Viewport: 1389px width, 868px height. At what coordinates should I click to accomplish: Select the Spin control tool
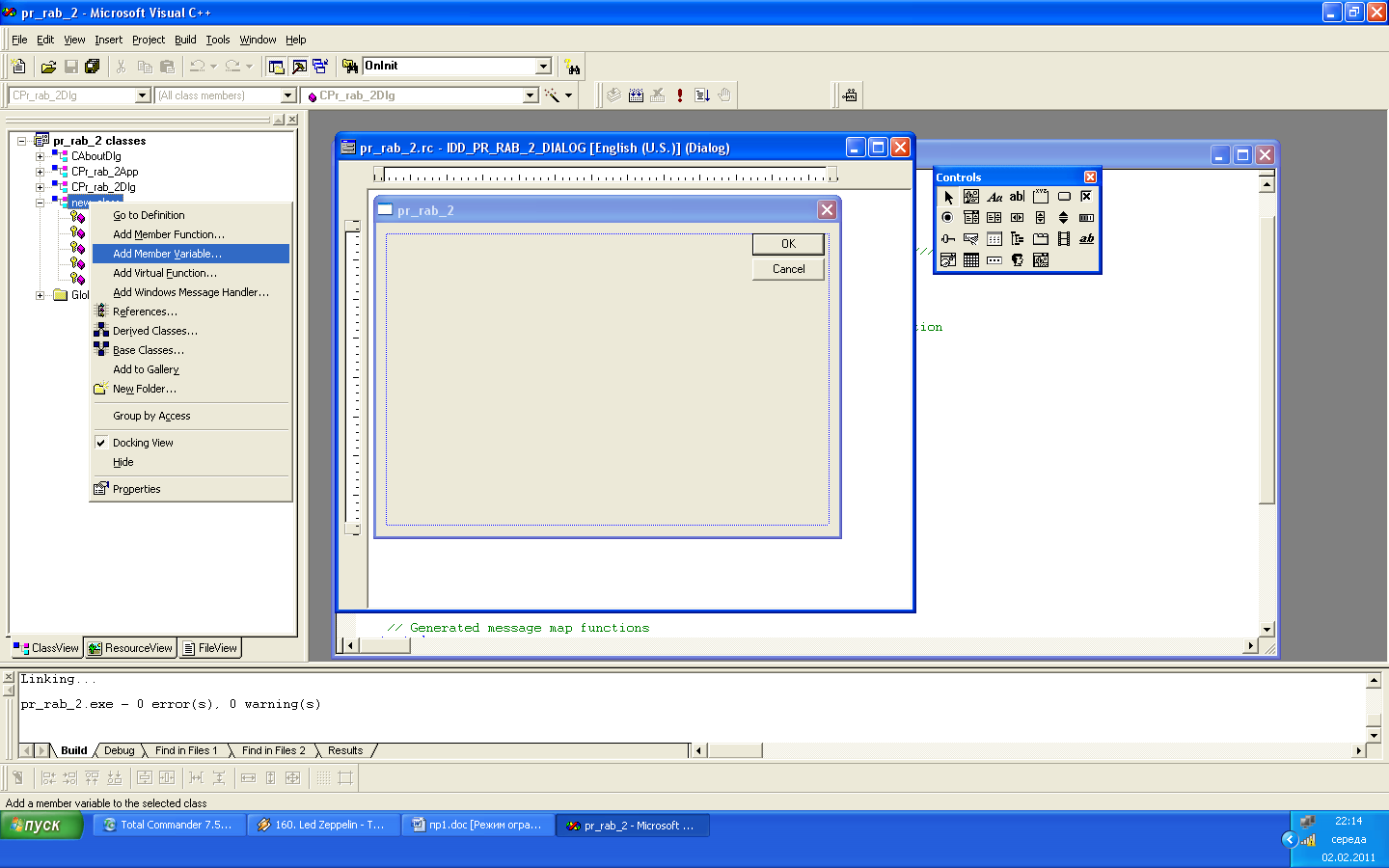click(x=1064, y=218)
